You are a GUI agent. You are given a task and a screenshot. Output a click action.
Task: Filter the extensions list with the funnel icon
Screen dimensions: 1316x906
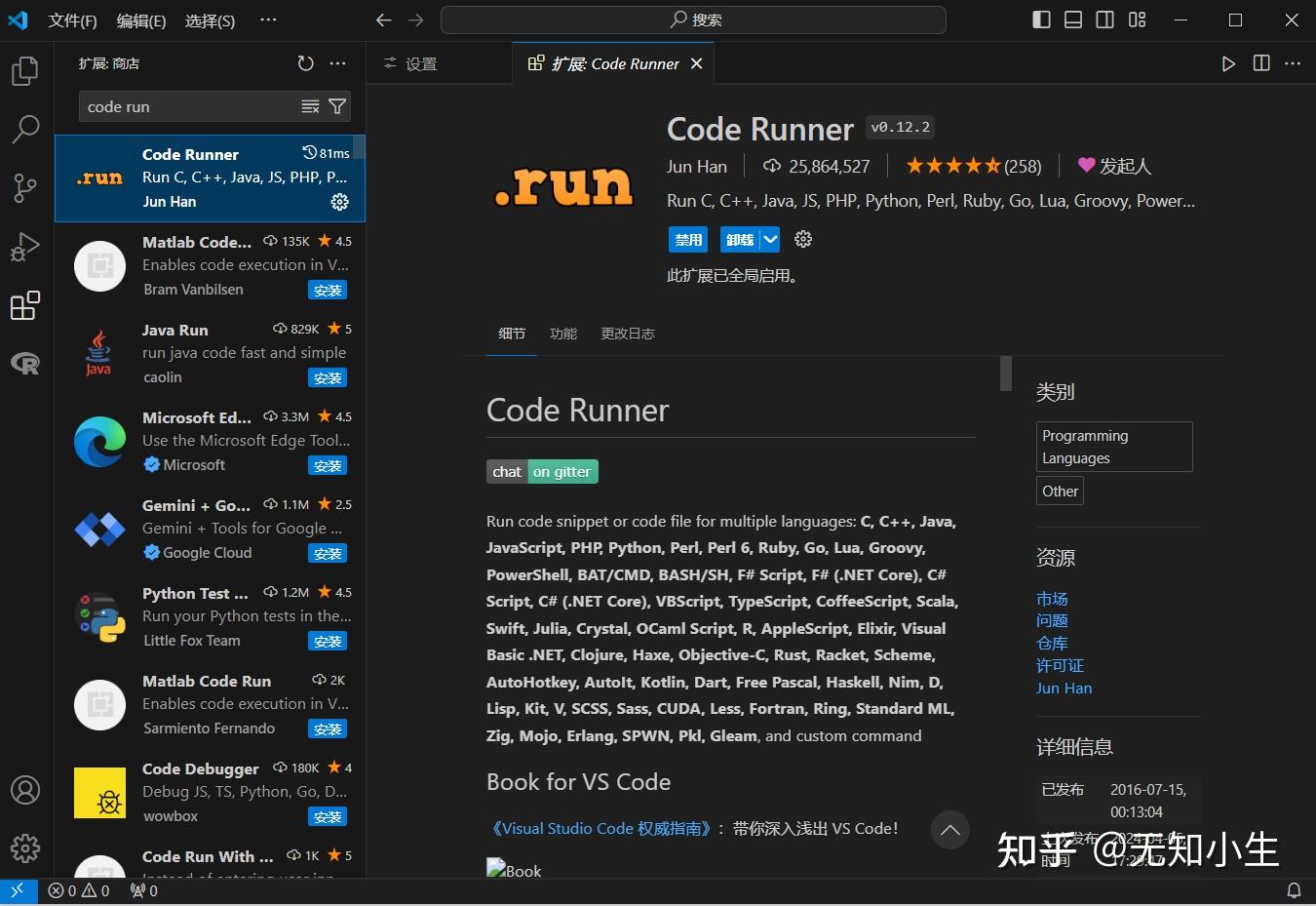[x=336, y=106]
